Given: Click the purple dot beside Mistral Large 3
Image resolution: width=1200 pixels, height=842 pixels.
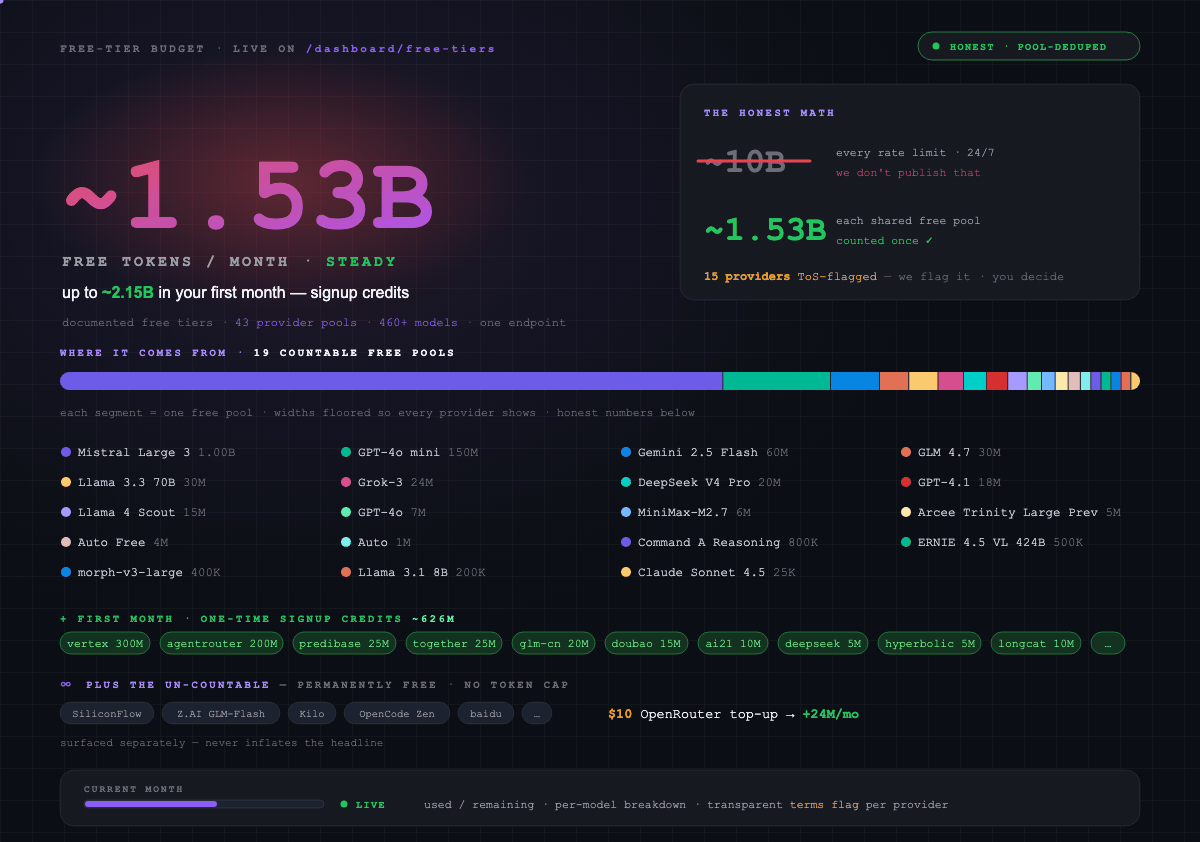Looking at the screenshot, I should (x=66, y=452).
